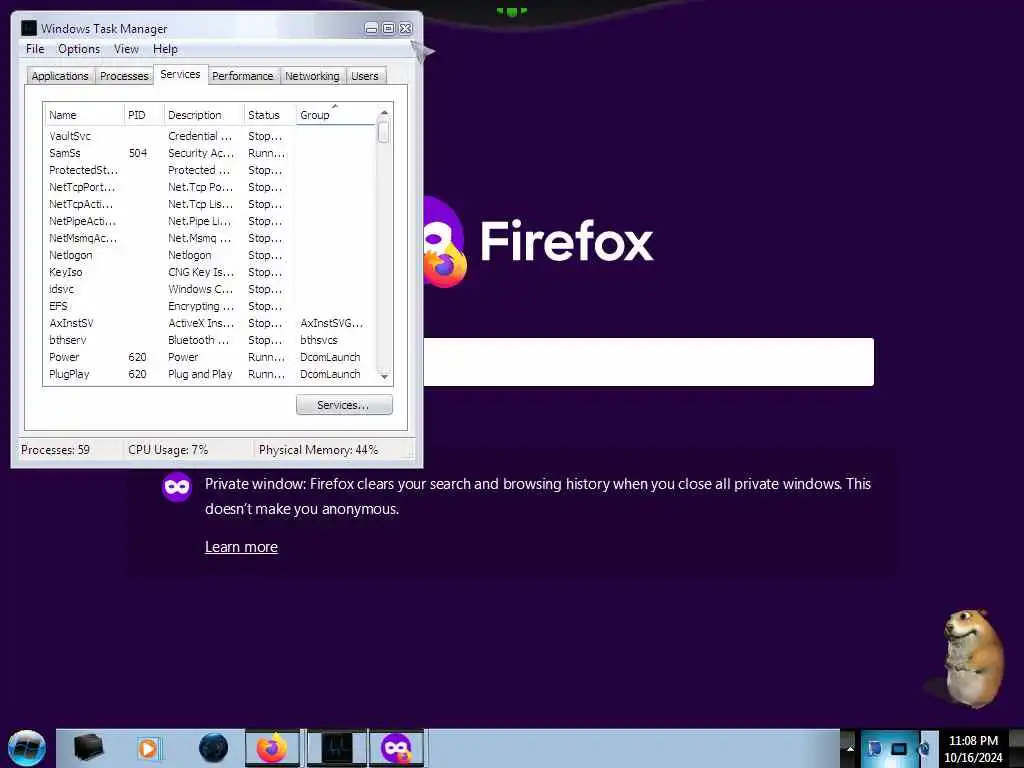Switch to the Performance tab
Image resolution: width=1024 pixels, height=768 pixels.
[243, 76]
